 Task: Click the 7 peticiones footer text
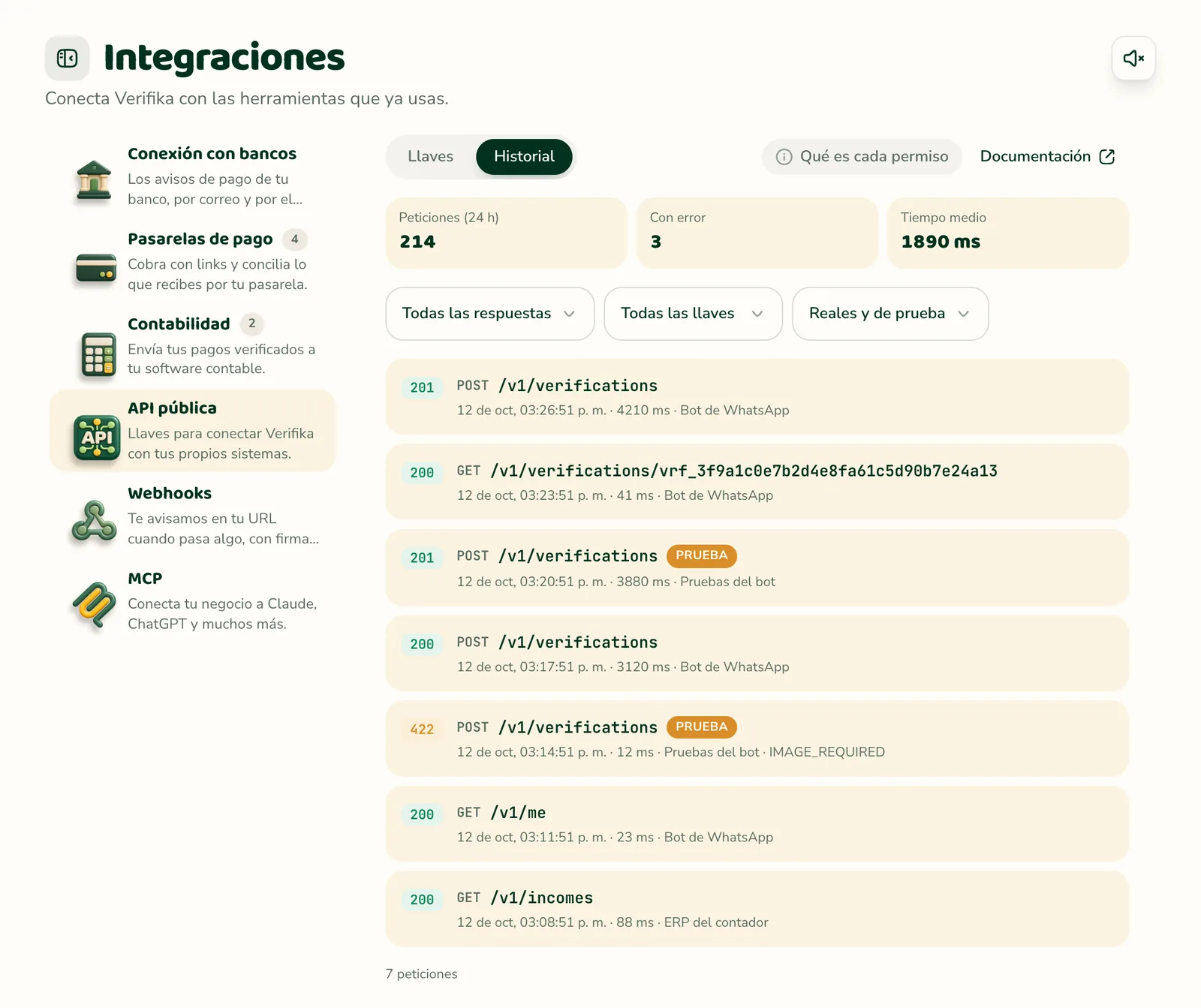pyautogui.click(x=422, y=973)
